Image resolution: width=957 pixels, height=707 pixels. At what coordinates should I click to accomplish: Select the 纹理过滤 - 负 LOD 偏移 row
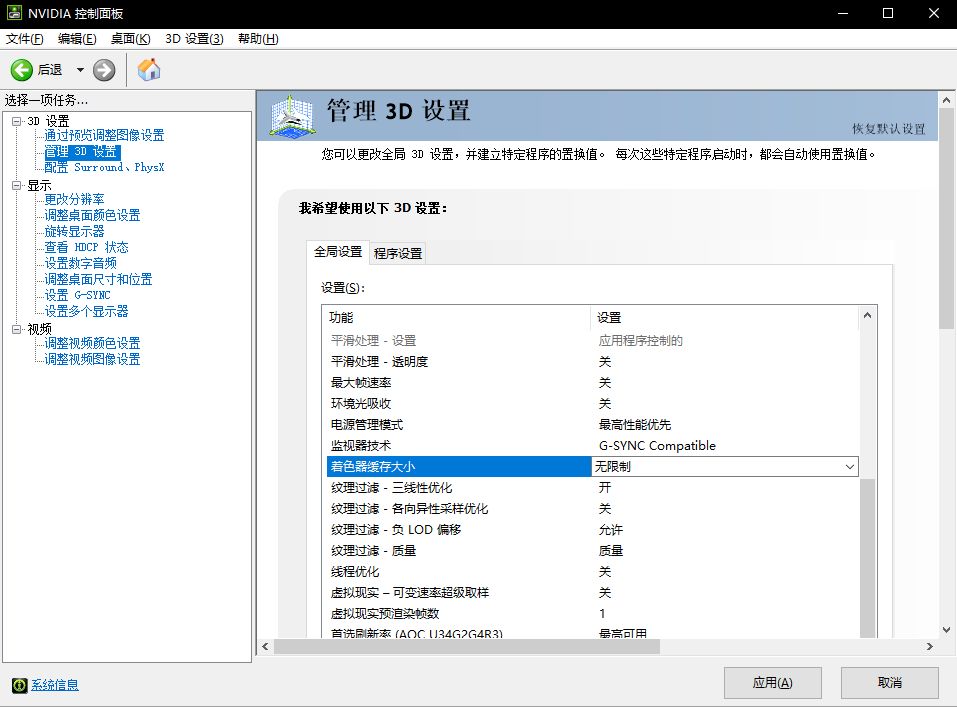coord(593,530)
